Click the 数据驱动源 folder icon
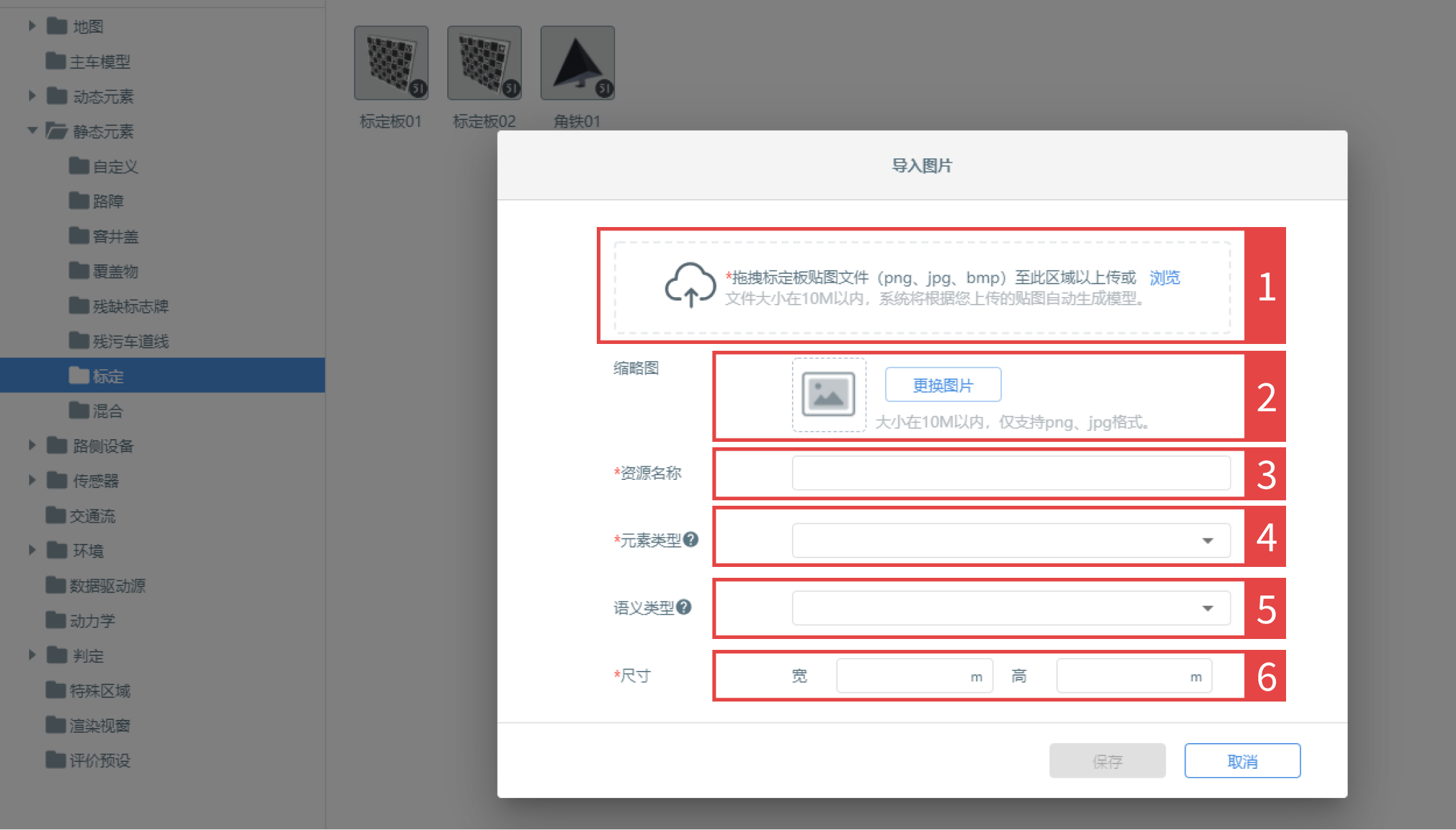Screen dimensions: 1456x830 pyautogui.click(x=56, y=585)
